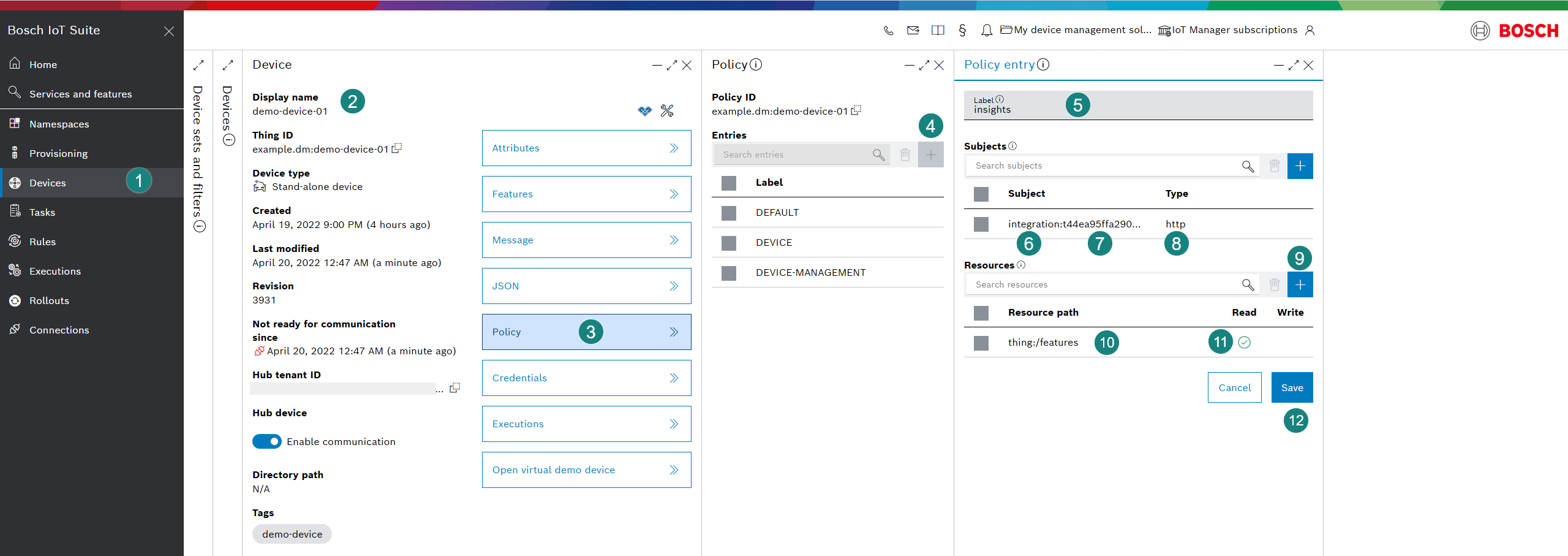Click the search icon in subjects field

[1248, 166]
